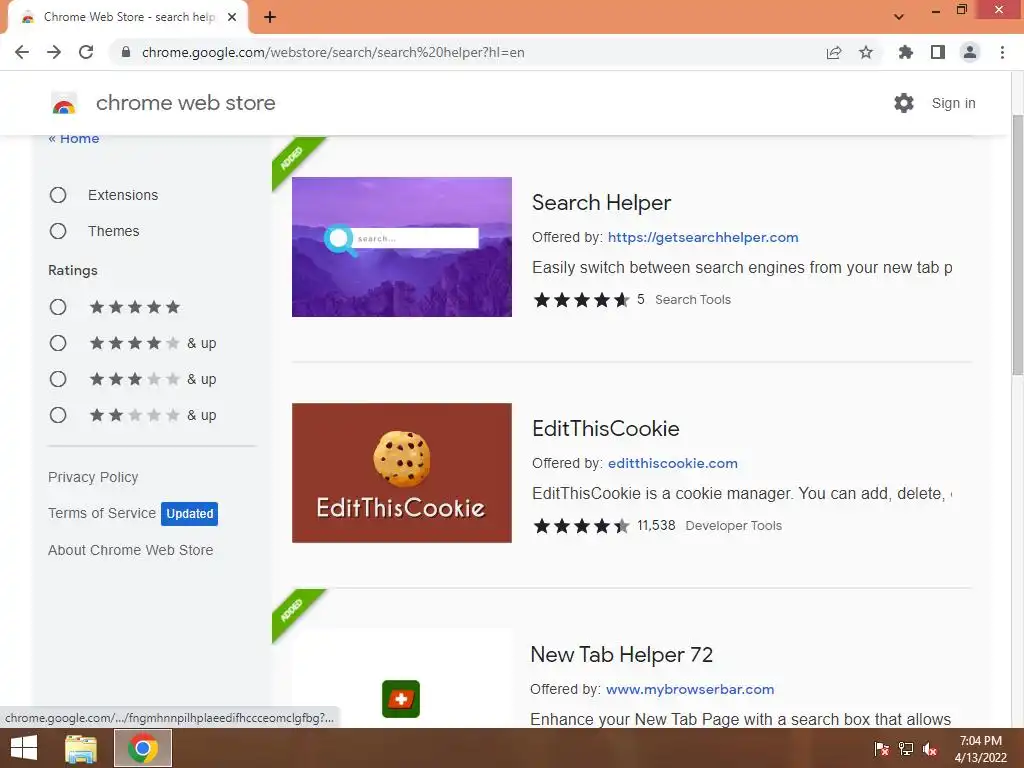The width and height of the screenshot is (1024, 768).
Task: Open the Search Helper purple thumbnail
Action: pos(402,247)
